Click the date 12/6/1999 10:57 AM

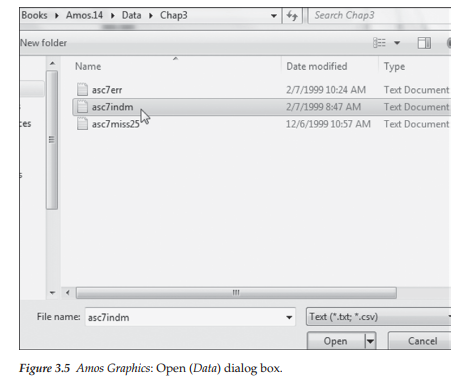coord(328,124)
